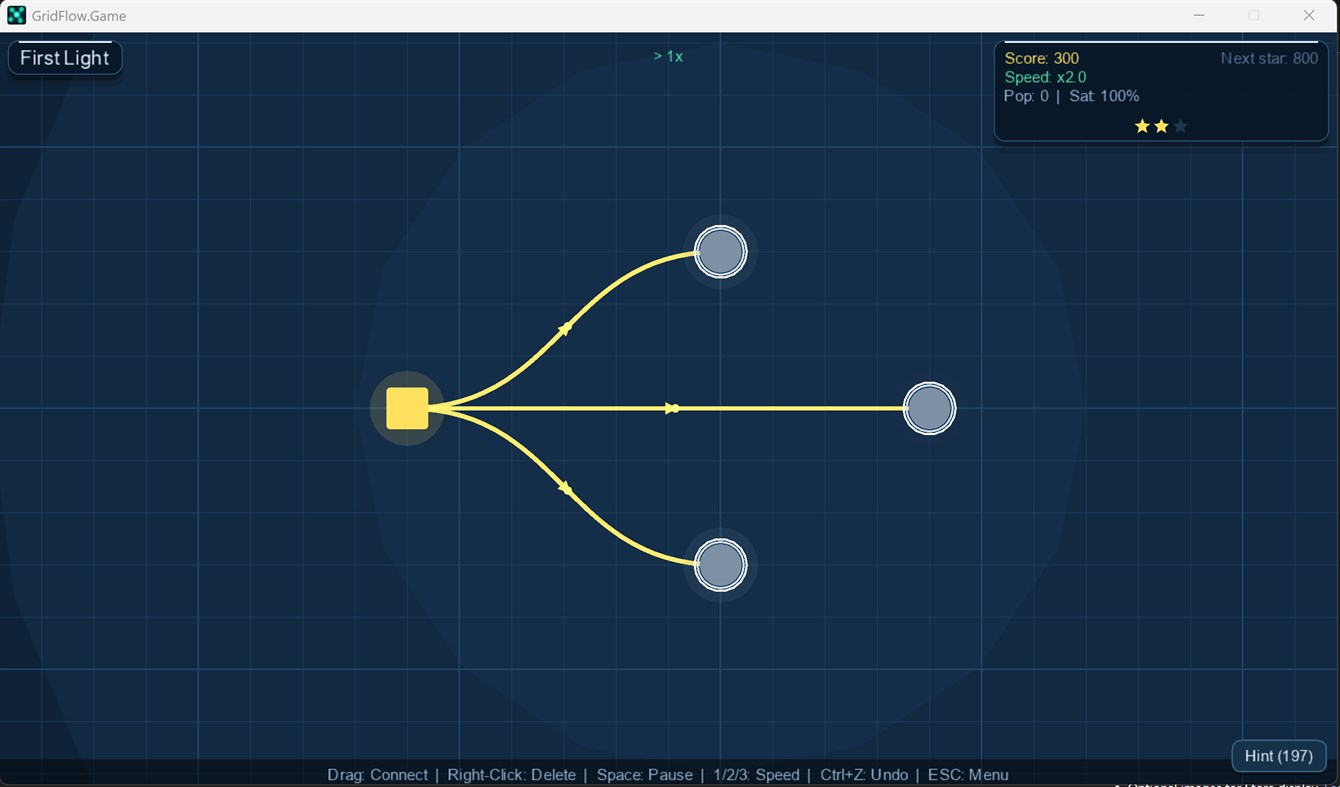Select the '1/2/3: Speed' control
The image size is (1340, 787).
coord(756,774)
